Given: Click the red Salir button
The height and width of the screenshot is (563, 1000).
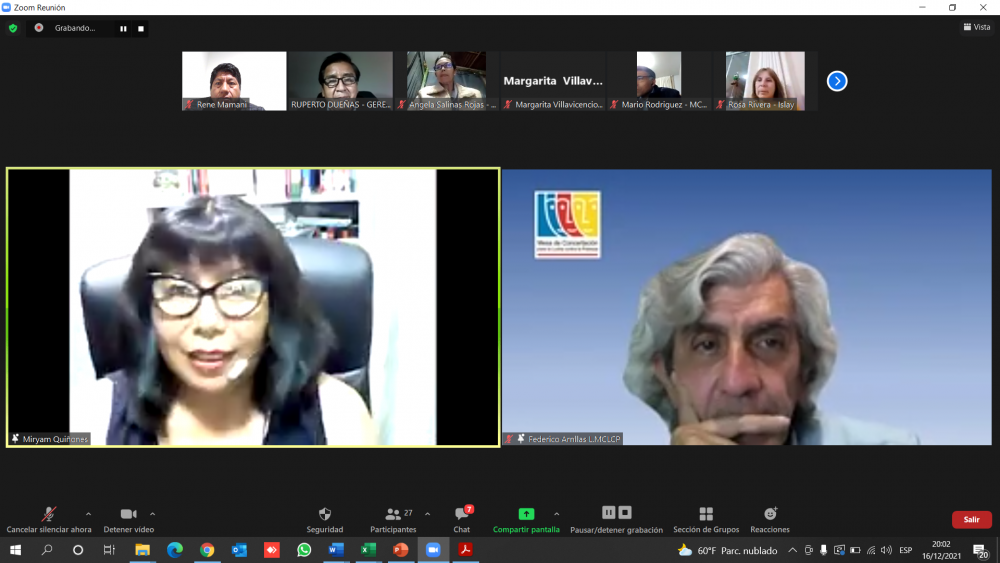Looking at the screenshot, I should click(971, 520).
